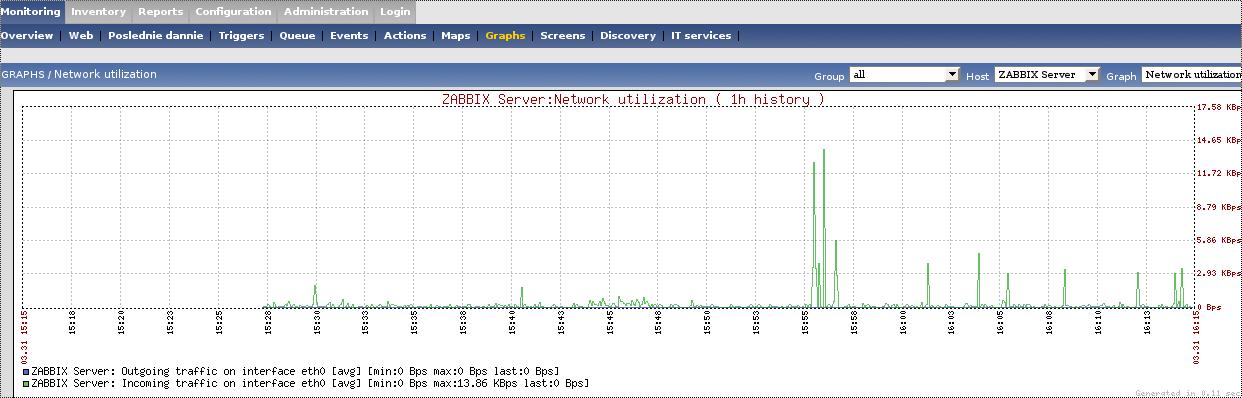Open the Graph dropdown showing Network utilization
This screenshot has height=398, width=1242.
1192,75
